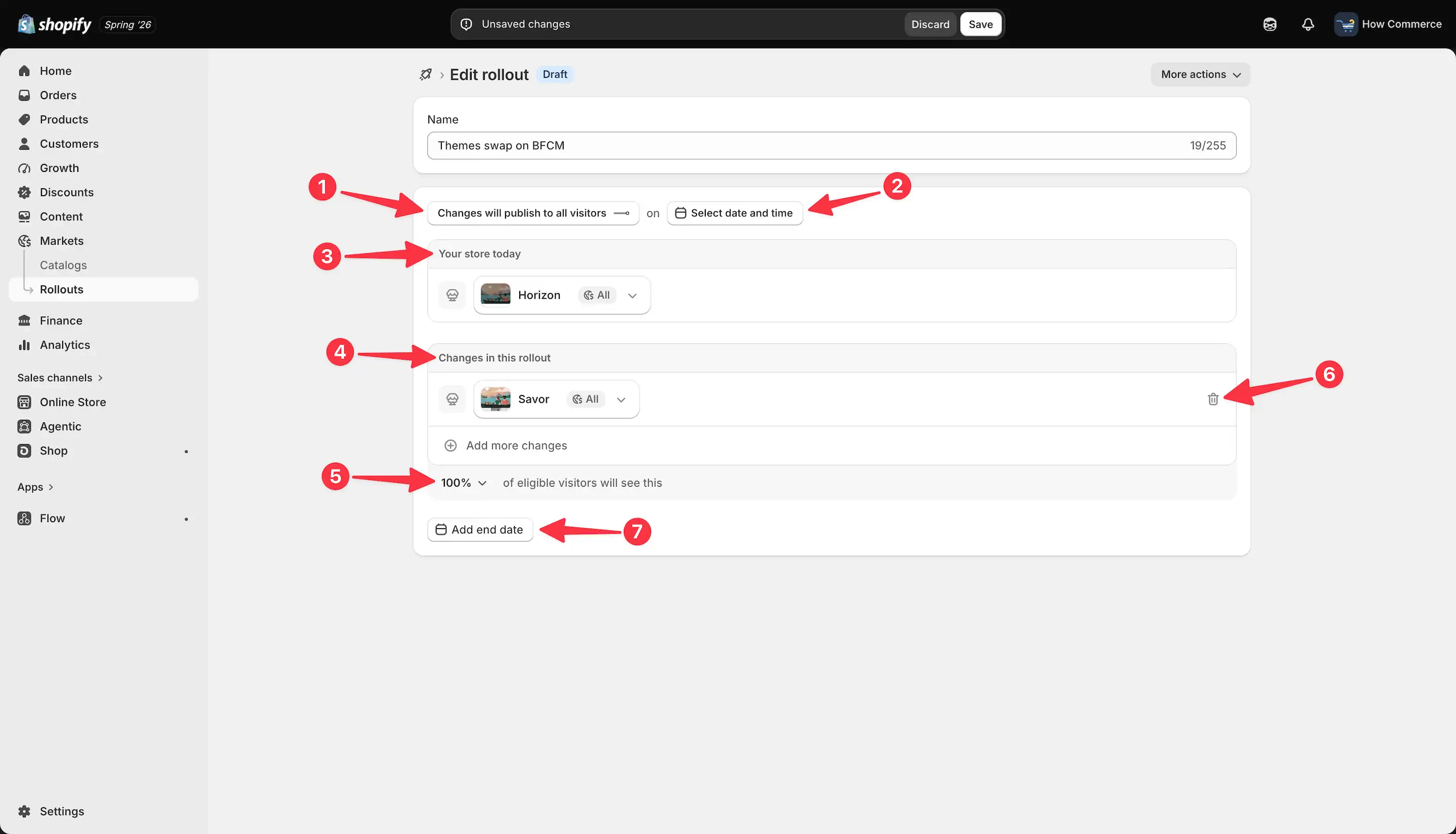This screenshot has height=834, width=1456.
Task: Click the Horizon theme thumbnail
Action: tap(495, 295)
